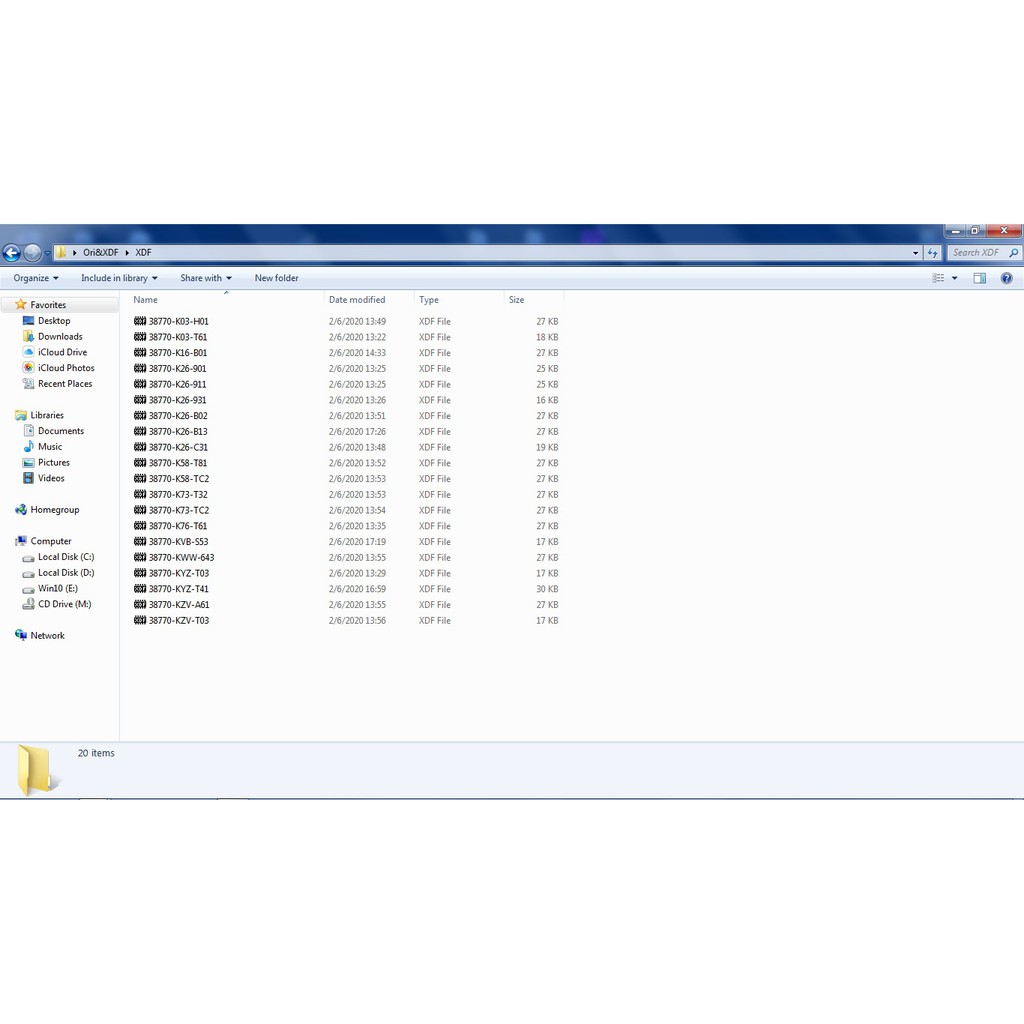Viewport: 1024px width, 1024px height.
Task: Select file 38770-K26-B13
Action: click(178, 432)
